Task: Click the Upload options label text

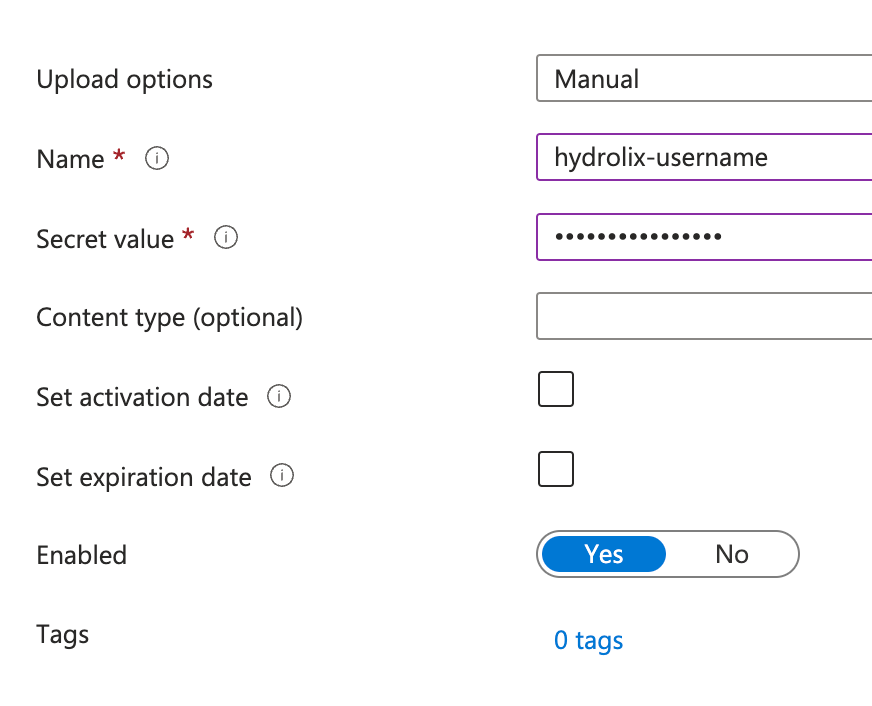Action: [124, 79]
